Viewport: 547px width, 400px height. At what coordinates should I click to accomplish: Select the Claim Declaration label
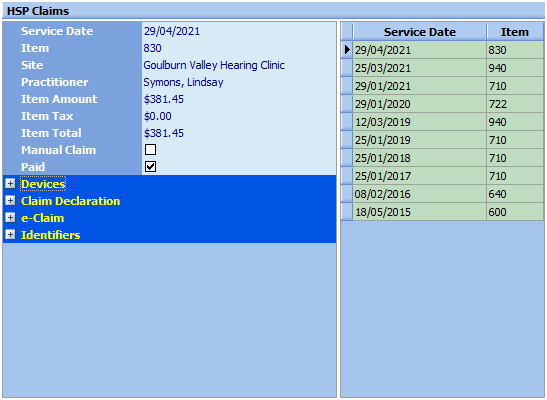[70, 201]
